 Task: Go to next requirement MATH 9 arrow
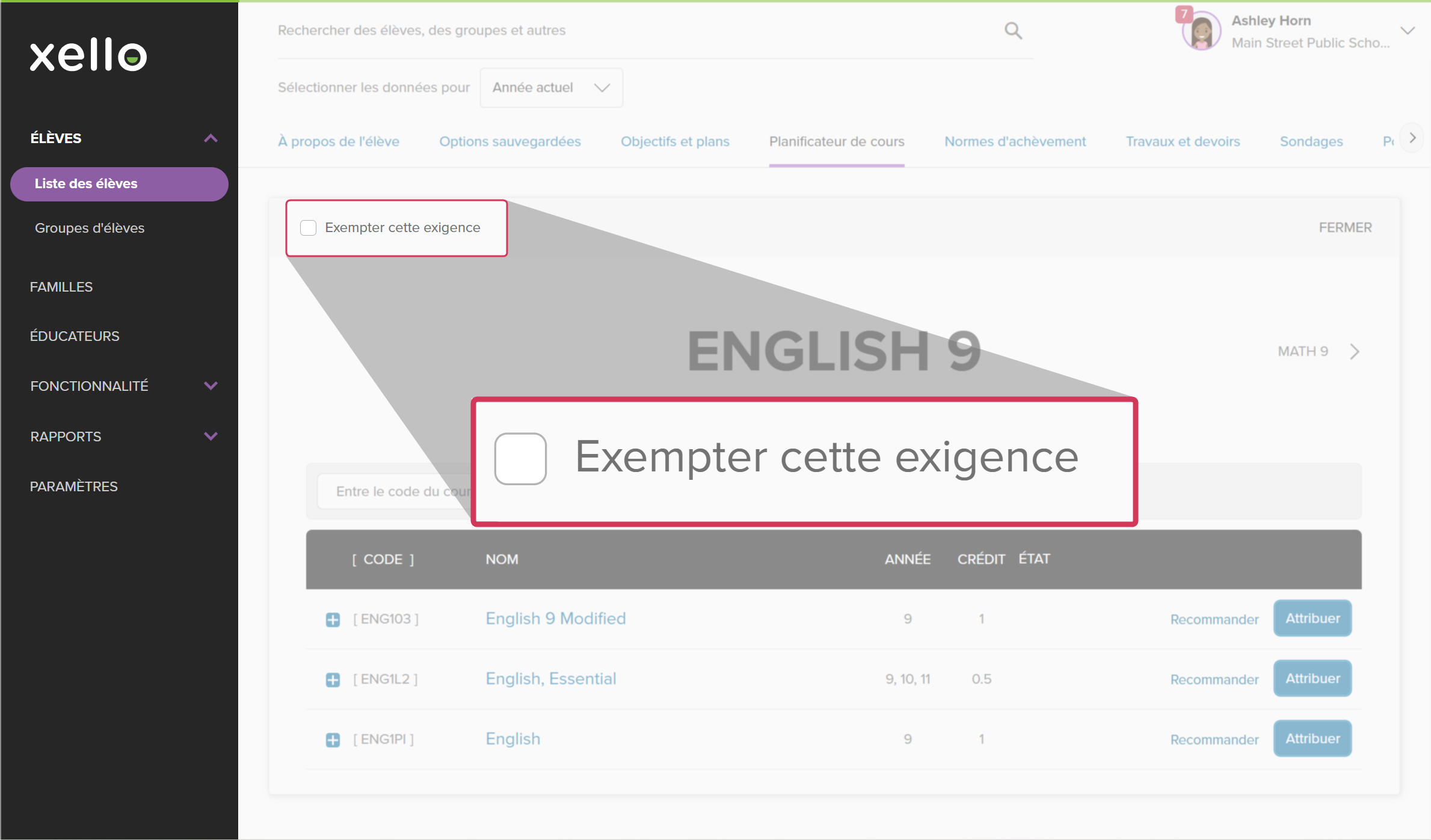[x=1354, y=351]
